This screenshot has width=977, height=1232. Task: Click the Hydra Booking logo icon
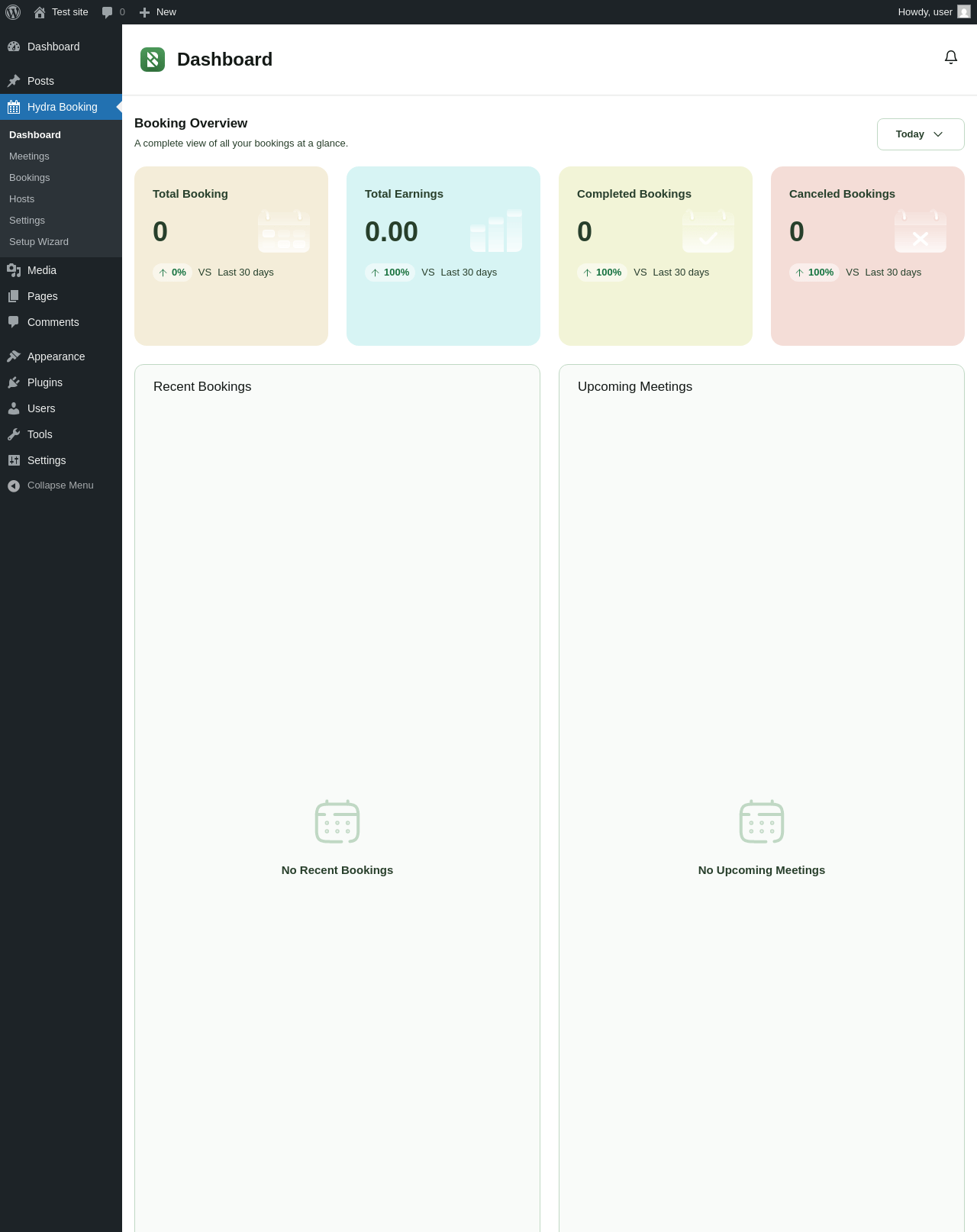[x=153, y=60]
